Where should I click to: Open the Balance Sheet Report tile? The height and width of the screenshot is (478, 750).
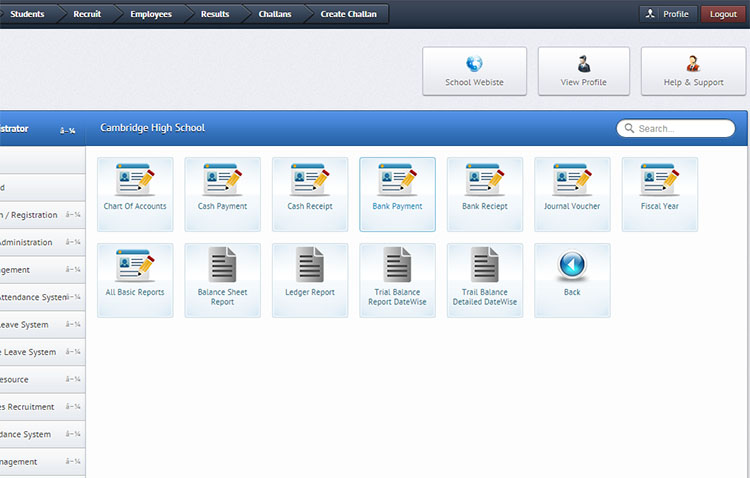pyautogui.click(x=222, y=280)
